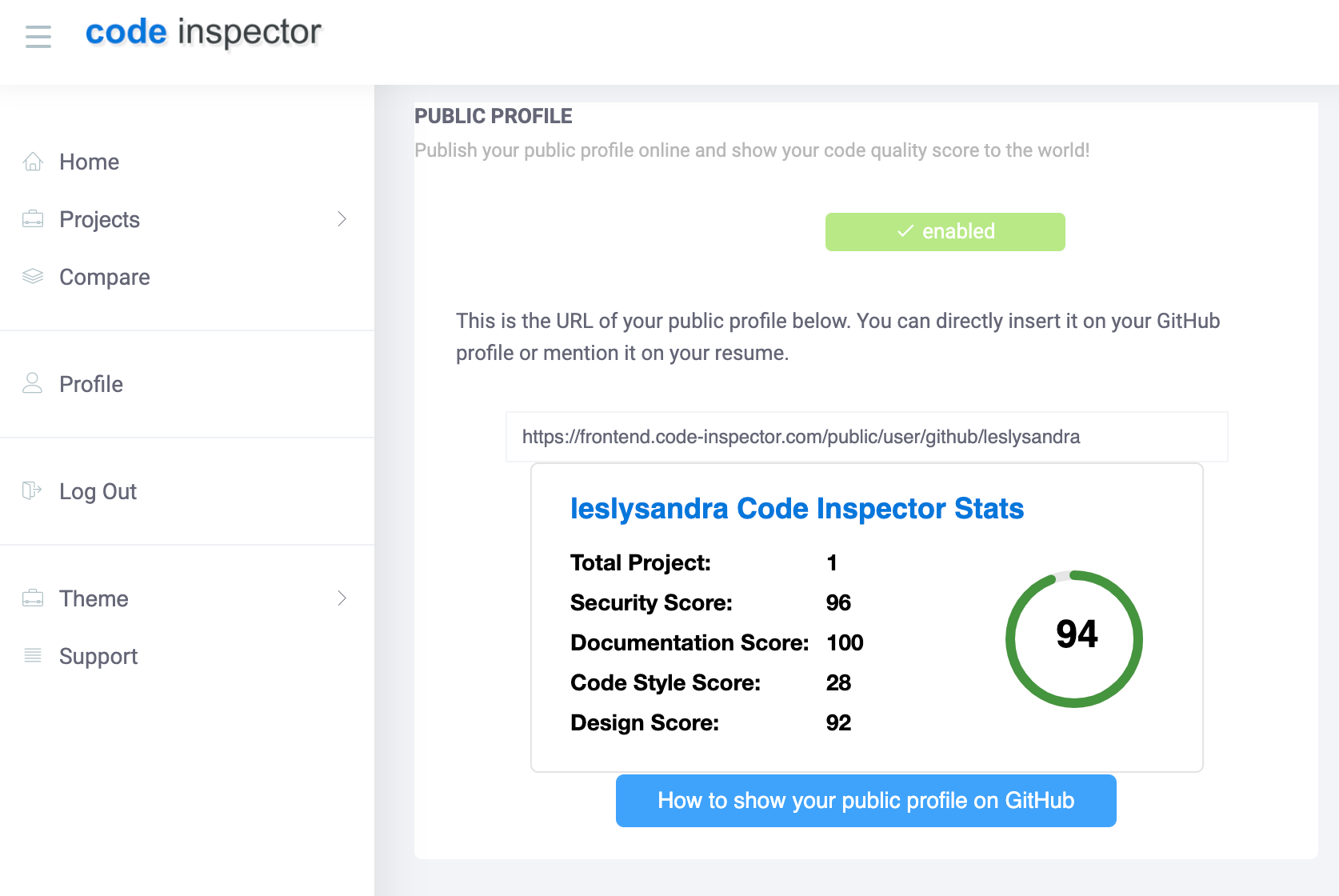
Task: Click the Support lines icon
Action: click(33, 656)
